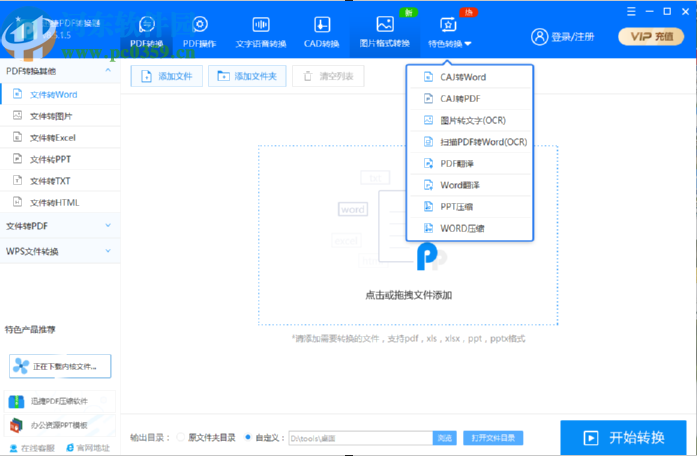This screenshot has height=456, width=697.
Task: Choose PDF翻译 from dropdown
Action: click(x=470, y=164)
